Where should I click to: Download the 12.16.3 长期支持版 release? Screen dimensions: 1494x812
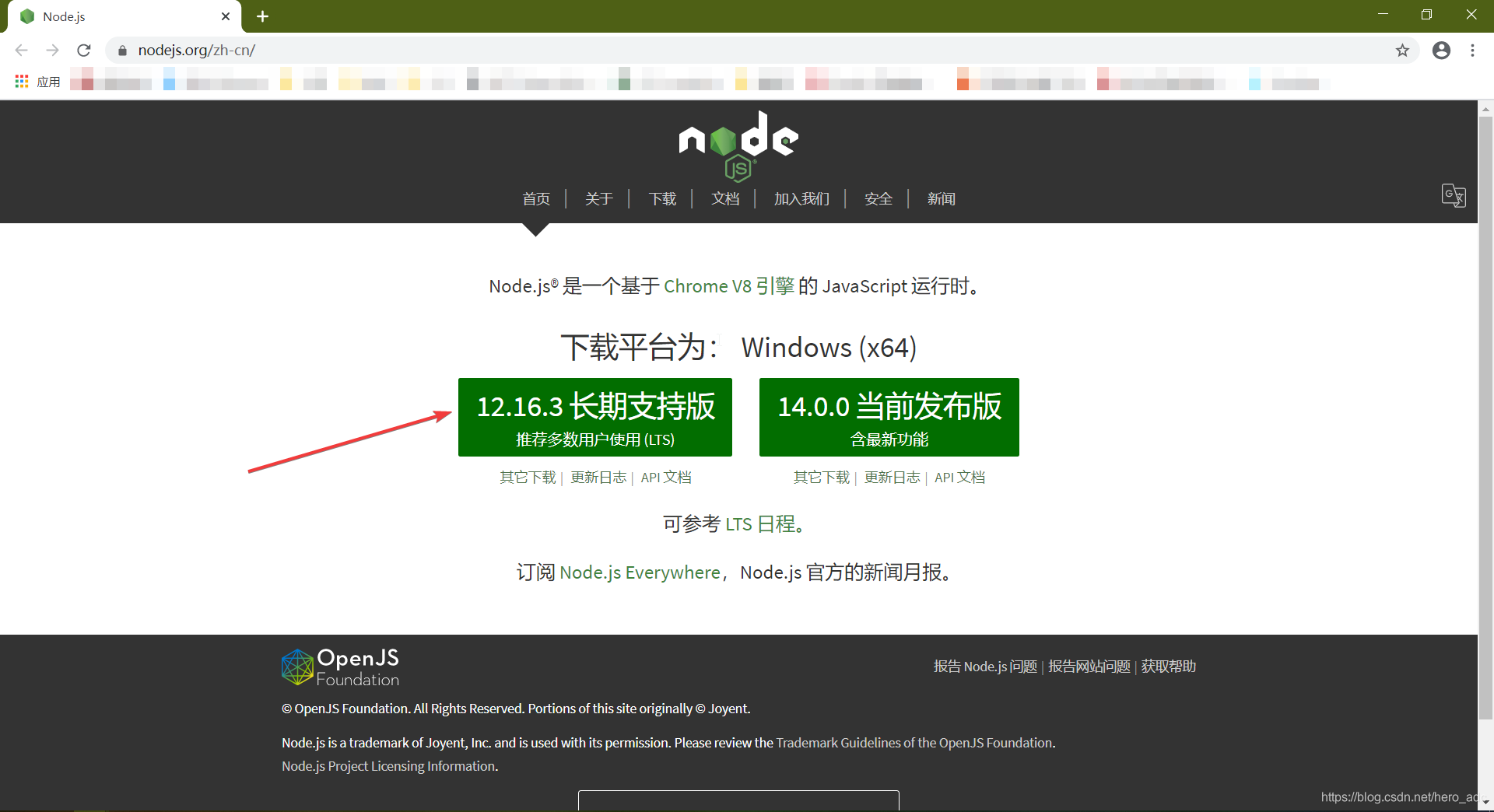594,417
